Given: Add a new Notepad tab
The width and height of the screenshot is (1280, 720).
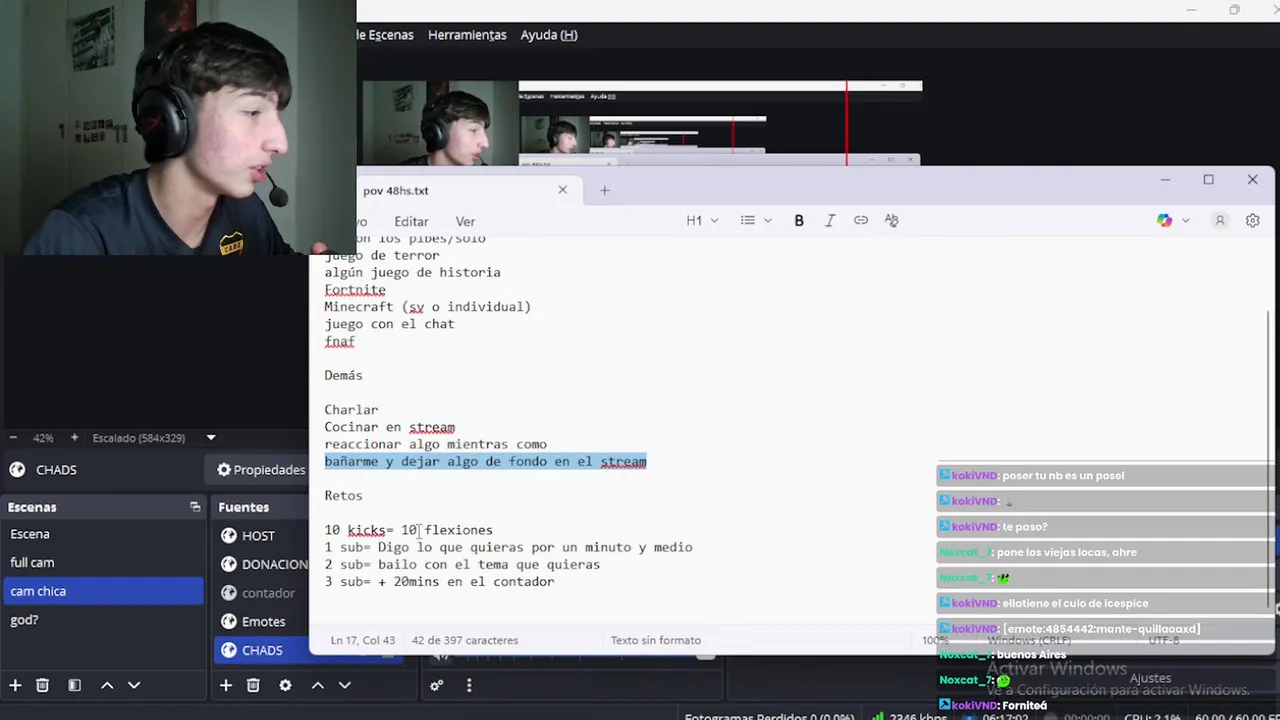Looking at the screenshot, I should (x=604, y=190).
